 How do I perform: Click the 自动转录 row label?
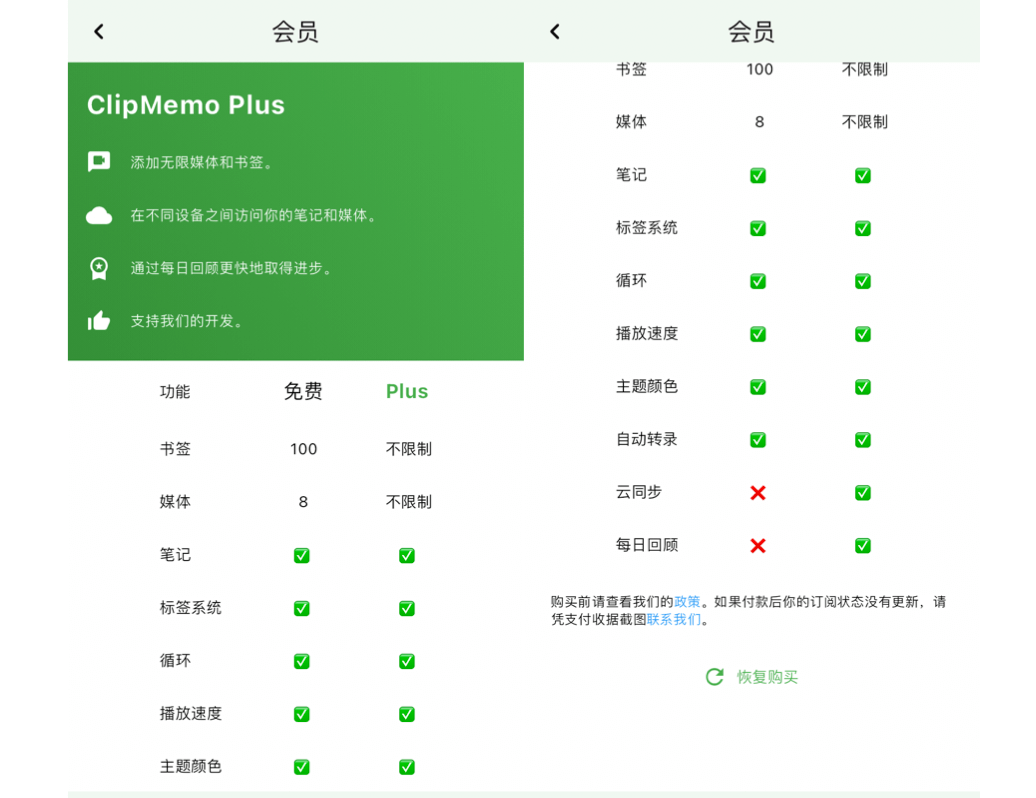pyautogui.click(x=647, y=439)
